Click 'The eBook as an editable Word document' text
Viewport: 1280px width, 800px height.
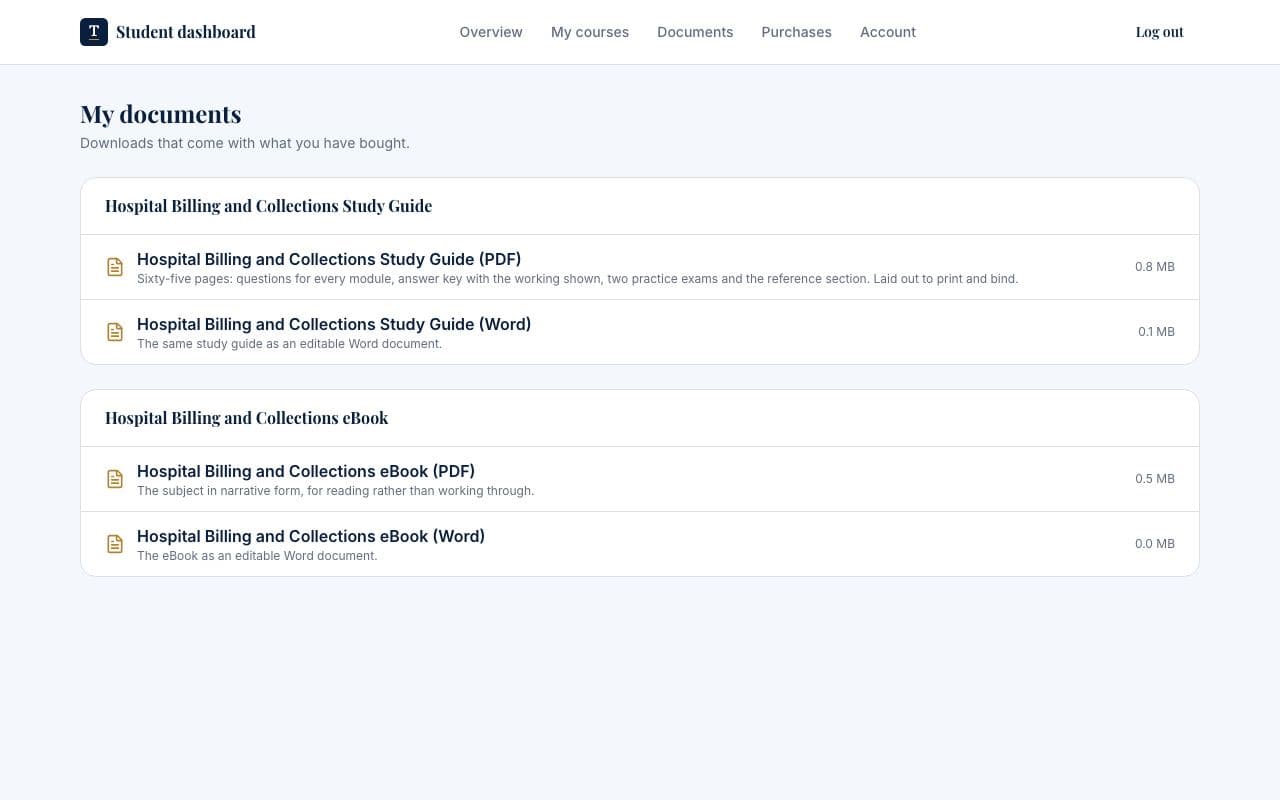[257, 556]
